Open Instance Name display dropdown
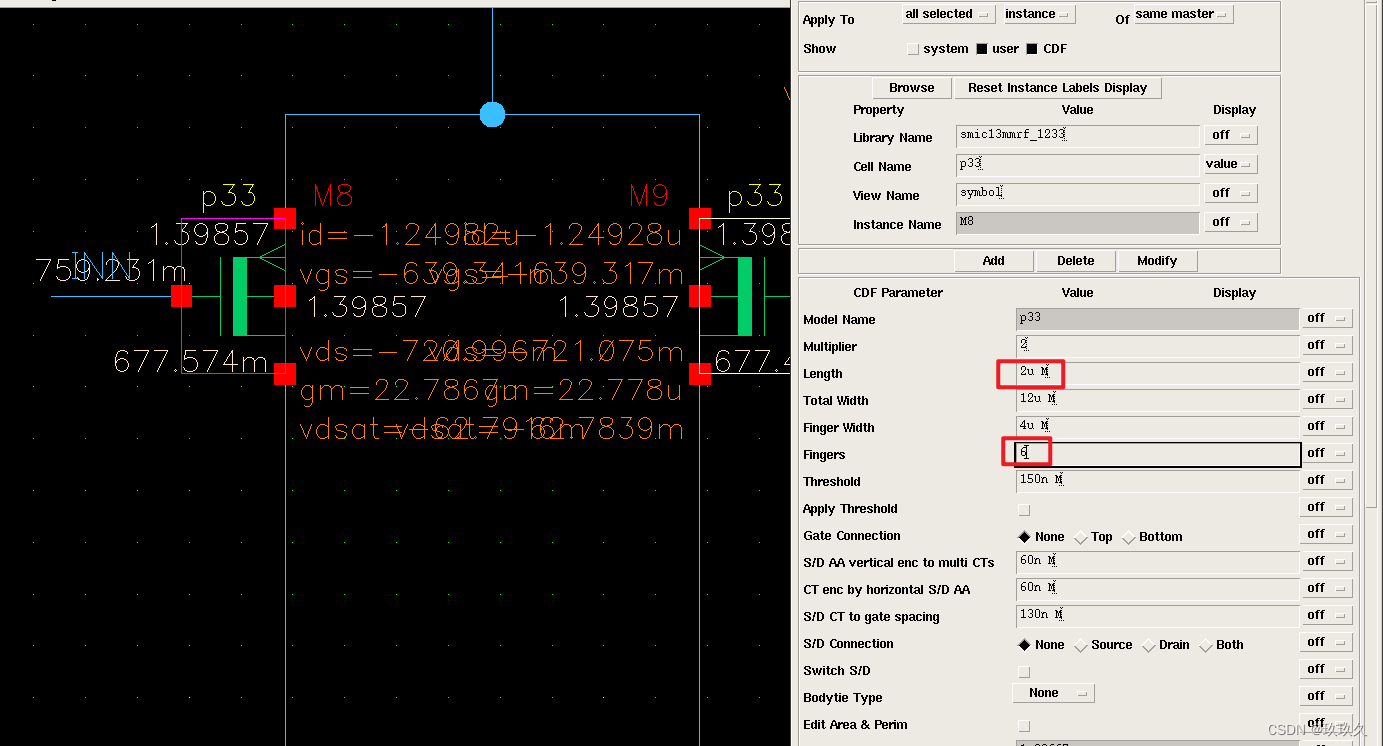 coord(1230,222)
